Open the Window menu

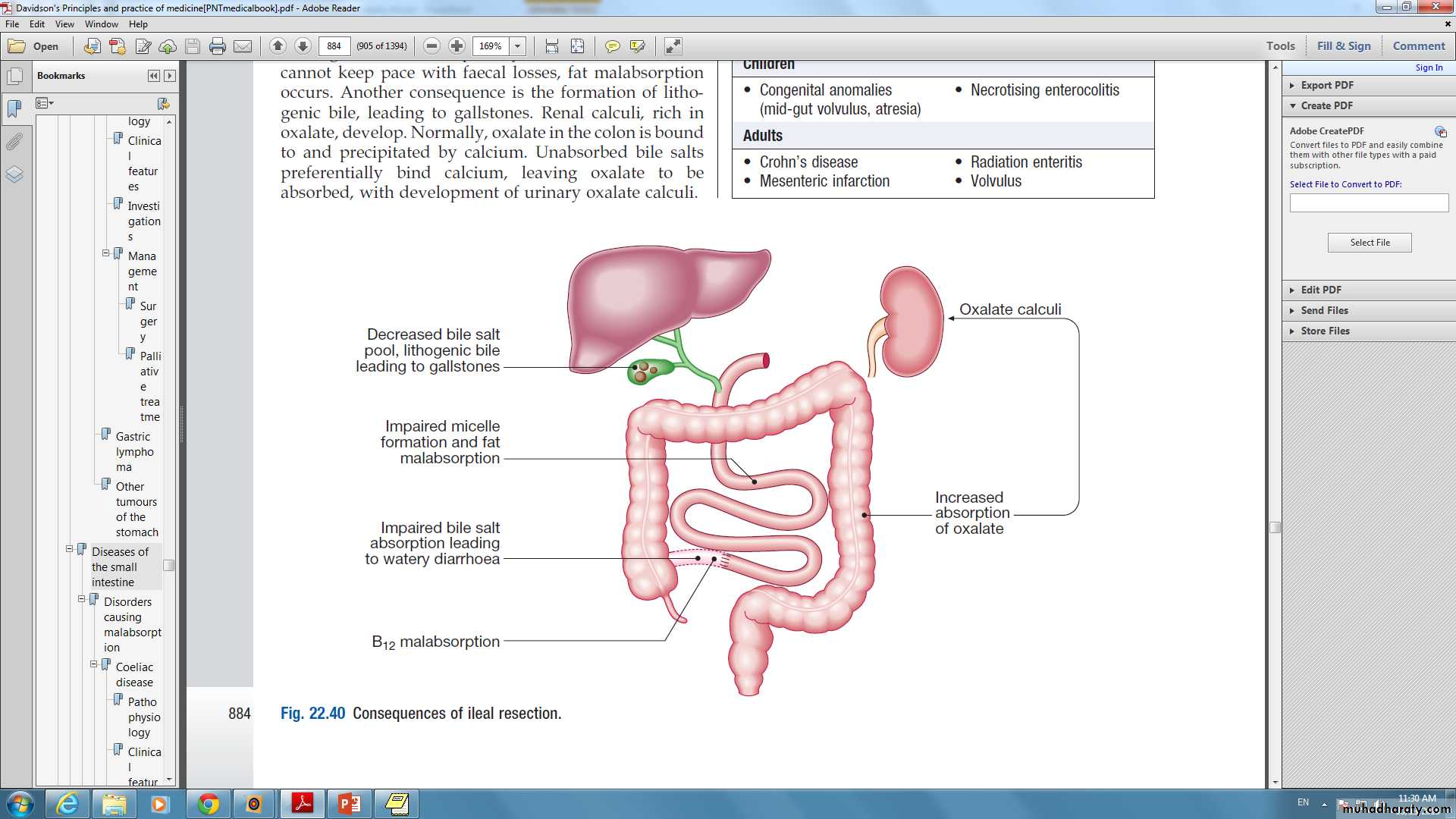click(x=101, y=24)
